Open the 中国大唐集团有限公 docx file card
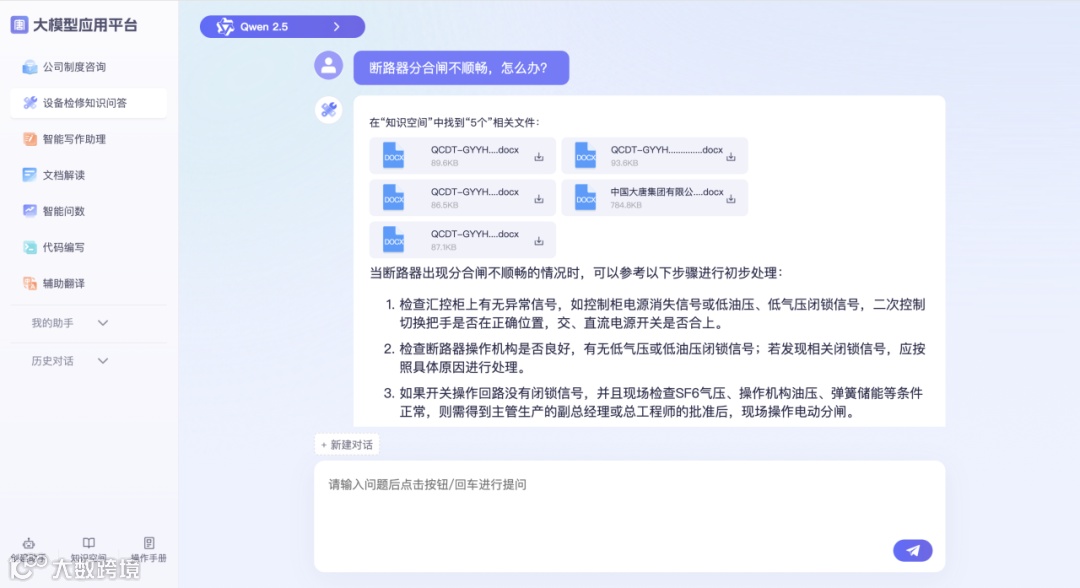 click(654, 198)
